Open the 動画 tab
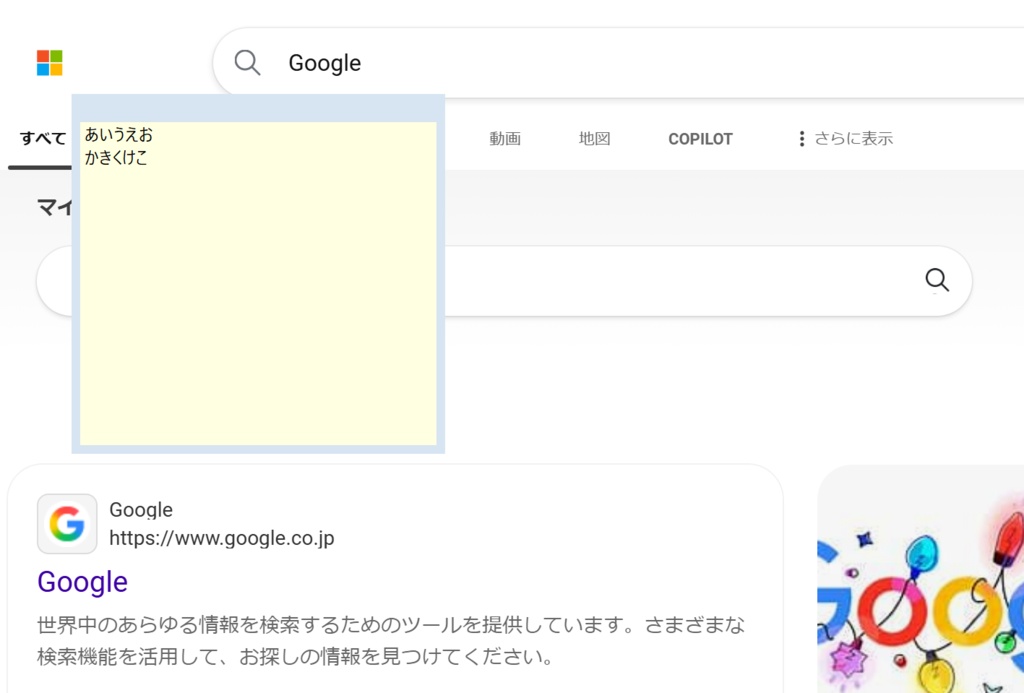The image size is (1024, 693). (x=505, y=138)
